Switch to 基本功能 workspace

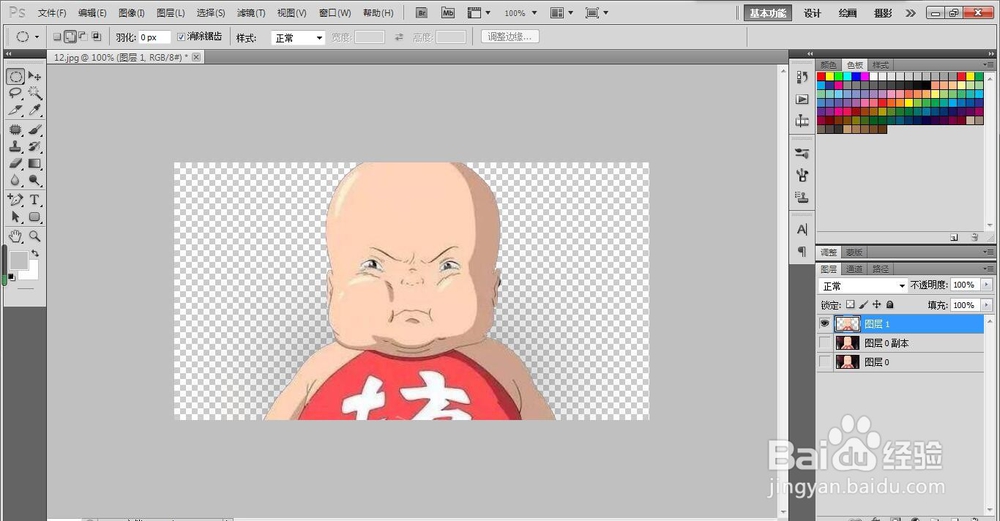(768, 13)
